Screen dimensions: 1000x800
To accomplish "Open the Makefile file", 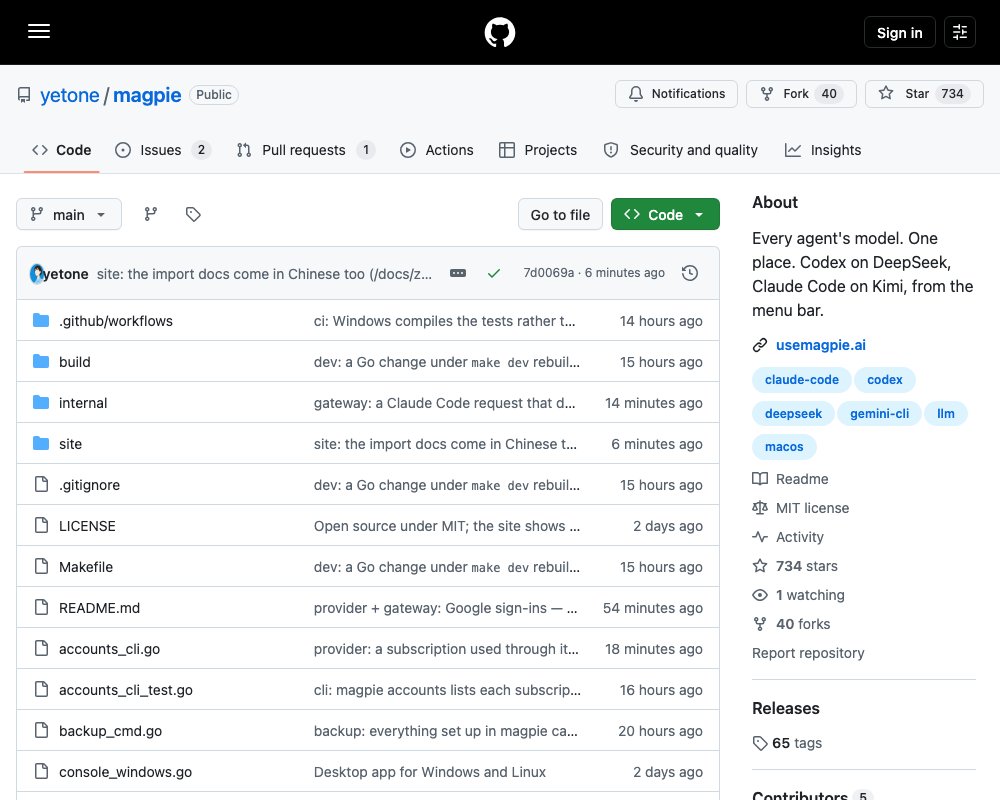I will tap(86, 567).
